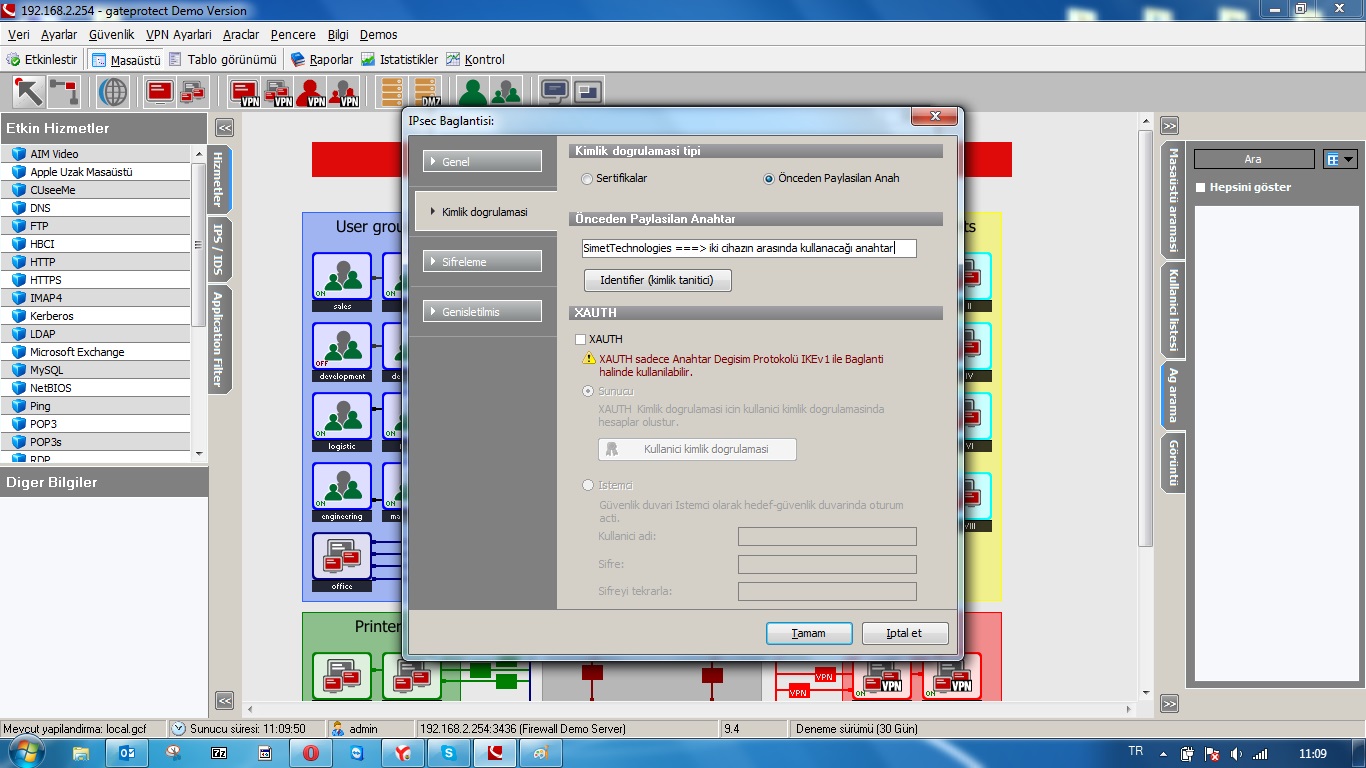Open Opera from the taskbar
Viewport: 1366px width, 768px height.
[310, 753]
